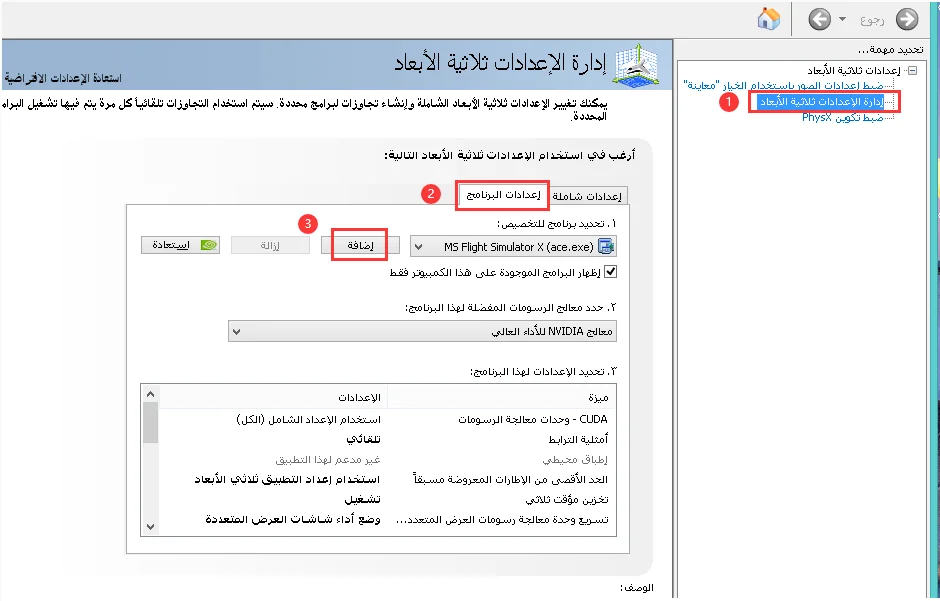Viewport: 940px width, 601px height.
Task: Click the استعادة button
Action: click(180, 245)
